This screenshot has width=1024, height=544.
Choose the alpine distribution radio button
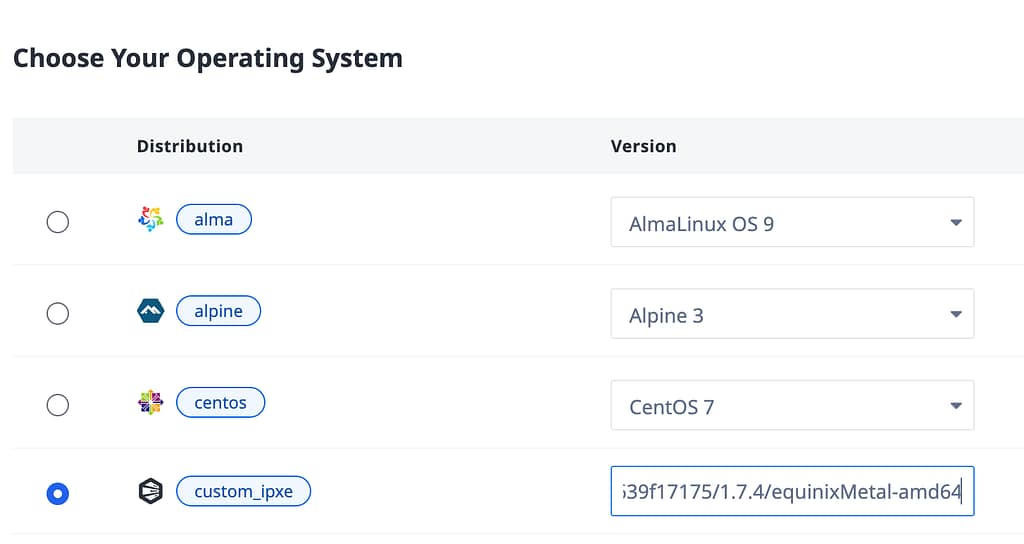pyautogui.click(x=58, y=314)
